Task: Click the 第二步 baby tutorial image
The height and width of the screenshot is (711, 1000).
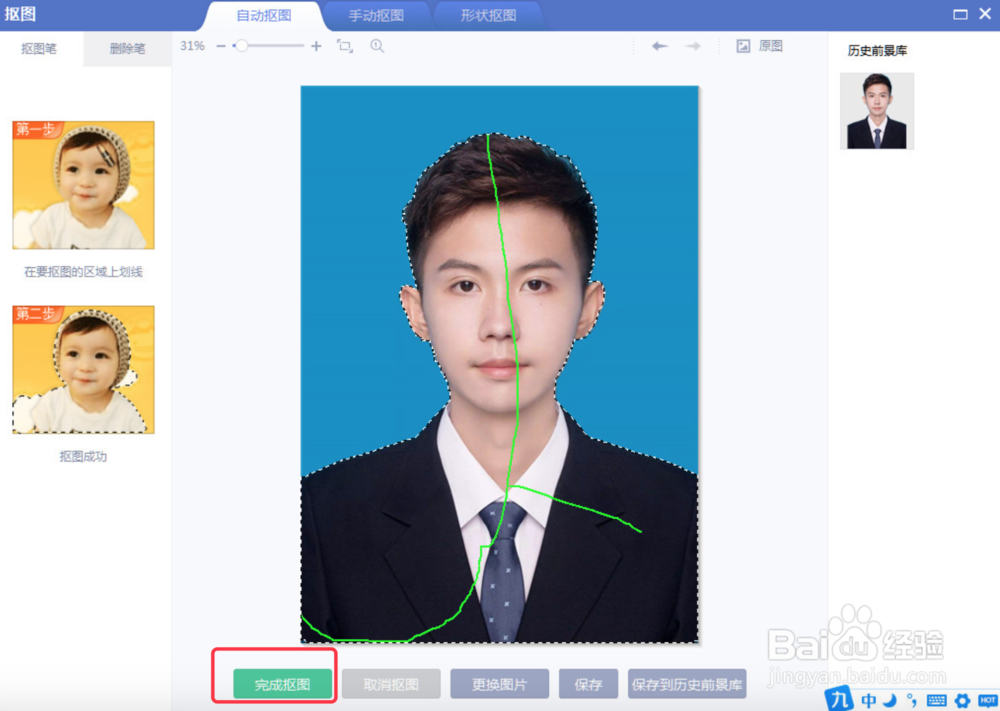Action: click(x=84, y=370)
